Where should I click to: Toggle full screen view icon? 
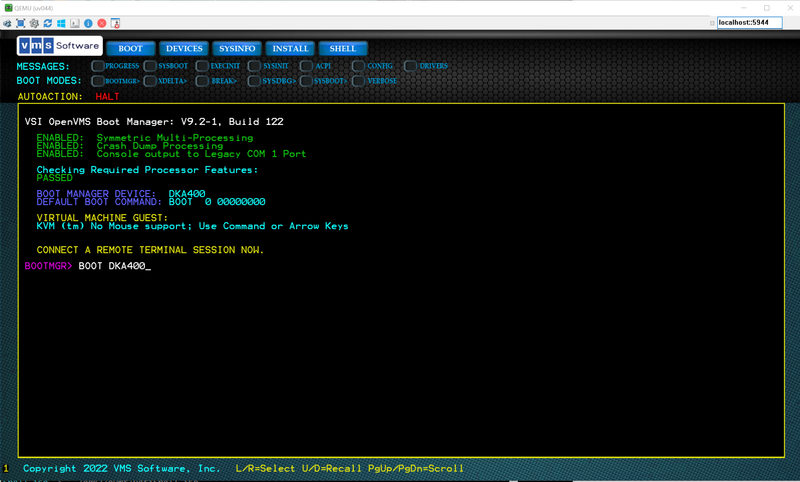[20, 23]
